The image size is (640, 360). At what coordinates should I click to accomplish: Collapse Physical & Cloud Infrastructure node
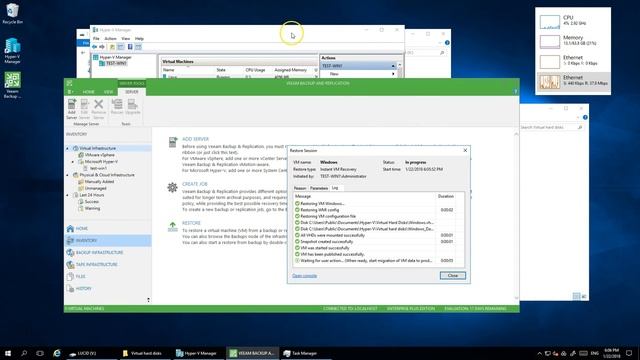click(68, 175)
